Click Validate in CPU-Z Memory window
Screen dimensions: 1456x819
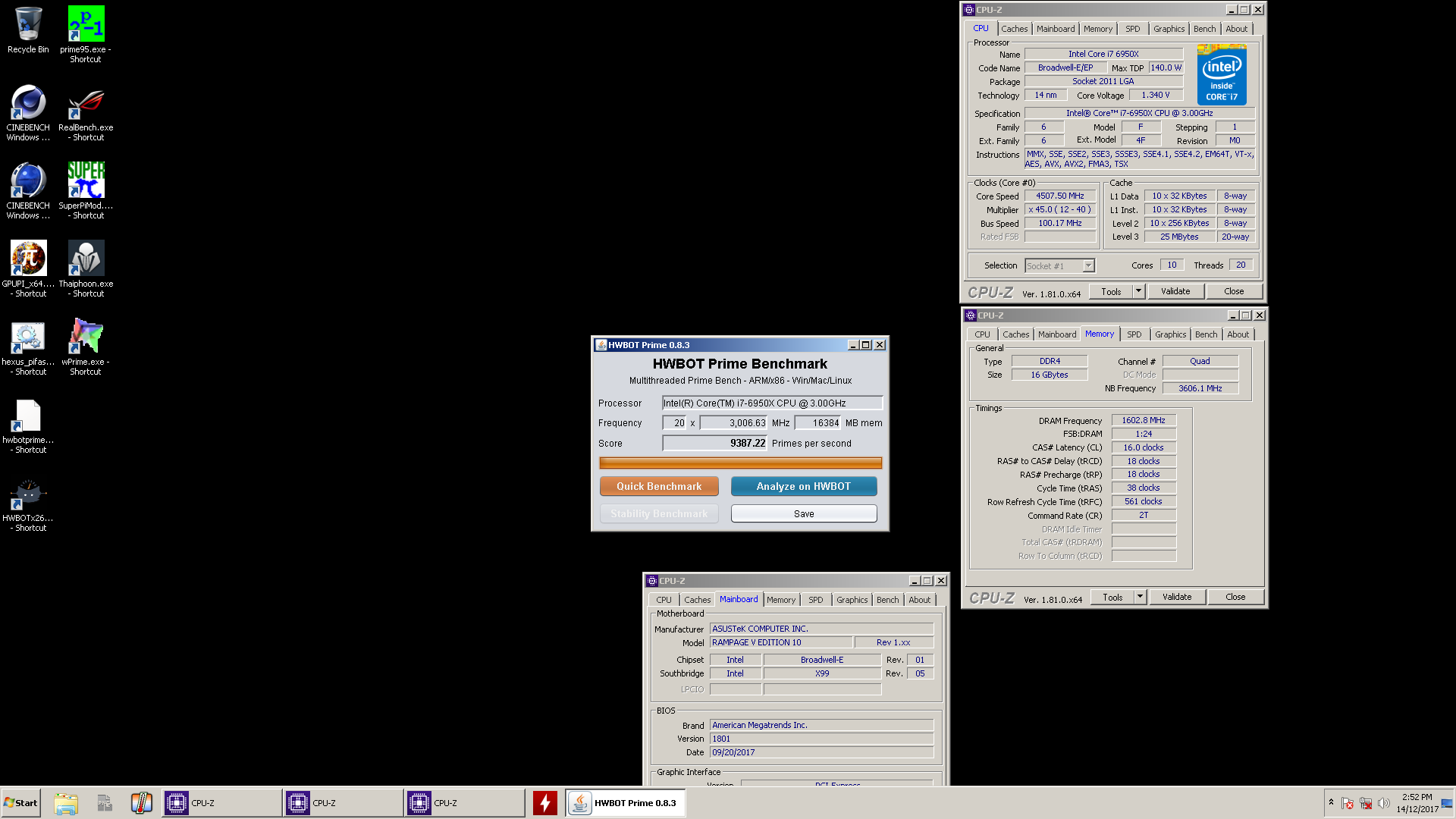pos(1177,597)
